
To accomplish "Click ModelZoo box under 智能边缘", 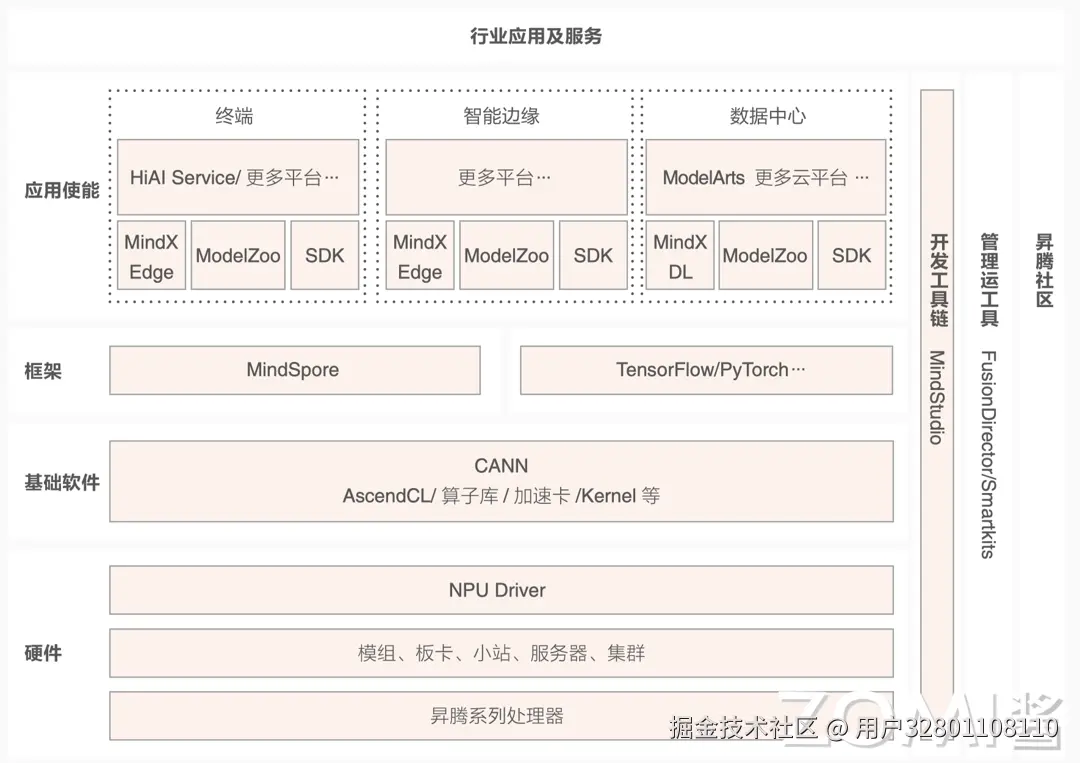I will point(506,255).
